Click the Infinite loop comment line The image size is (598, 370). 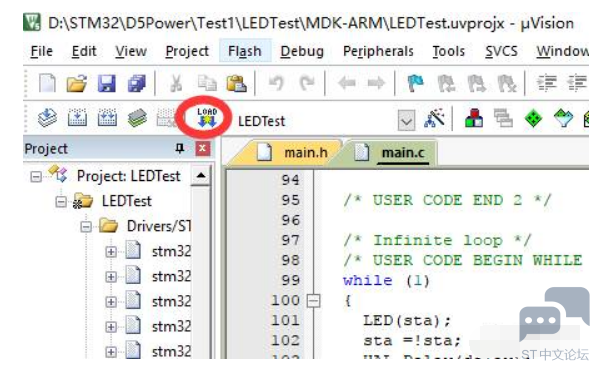tap(437, 240)
